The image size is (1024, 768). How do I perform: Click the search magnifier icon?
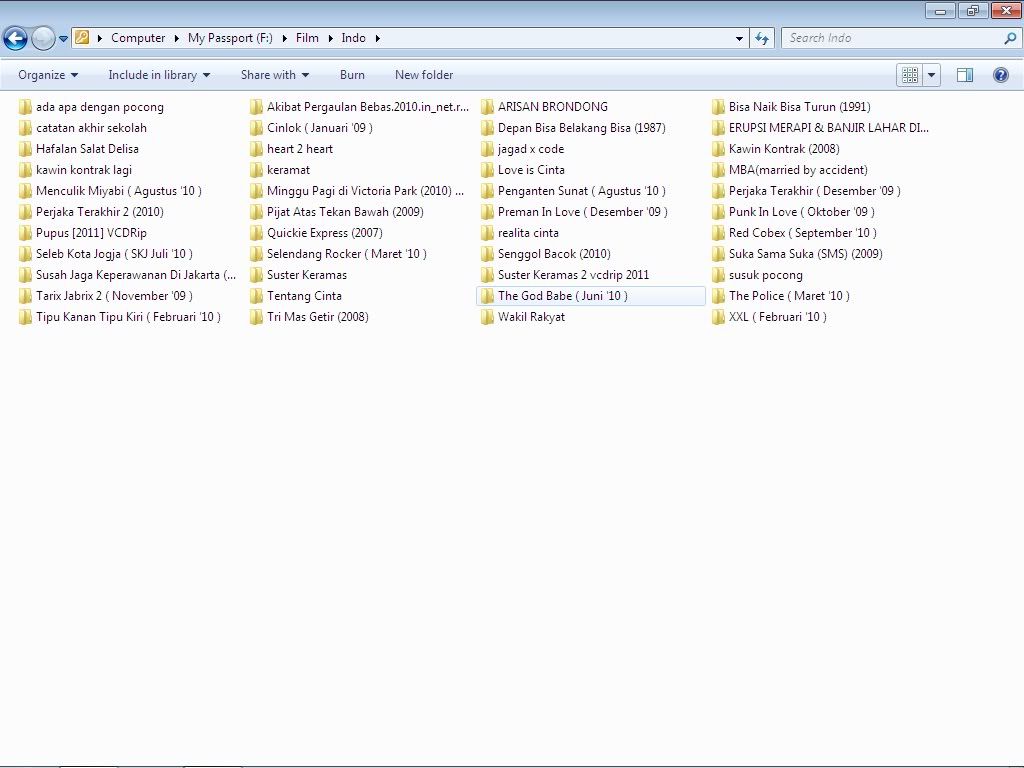tap(1010, 38)
